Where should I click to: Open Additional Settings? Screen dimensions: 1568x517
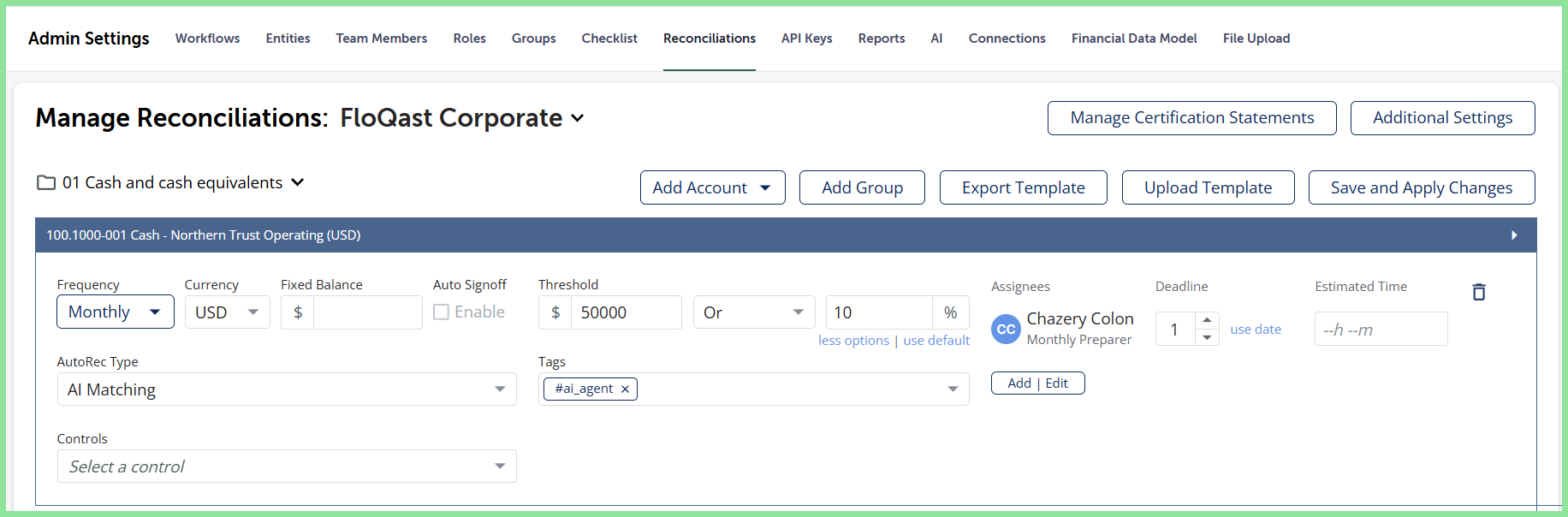click(1442, 118)
